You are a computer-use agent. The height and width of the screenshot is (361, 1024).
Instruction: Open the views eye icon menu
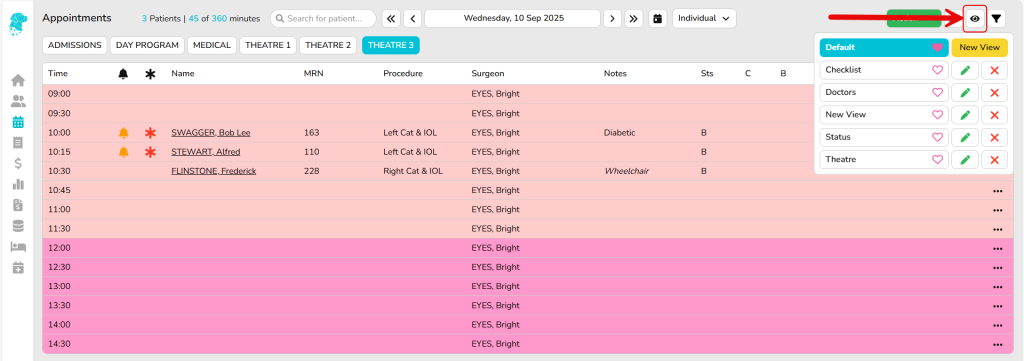tap(975, 19)
